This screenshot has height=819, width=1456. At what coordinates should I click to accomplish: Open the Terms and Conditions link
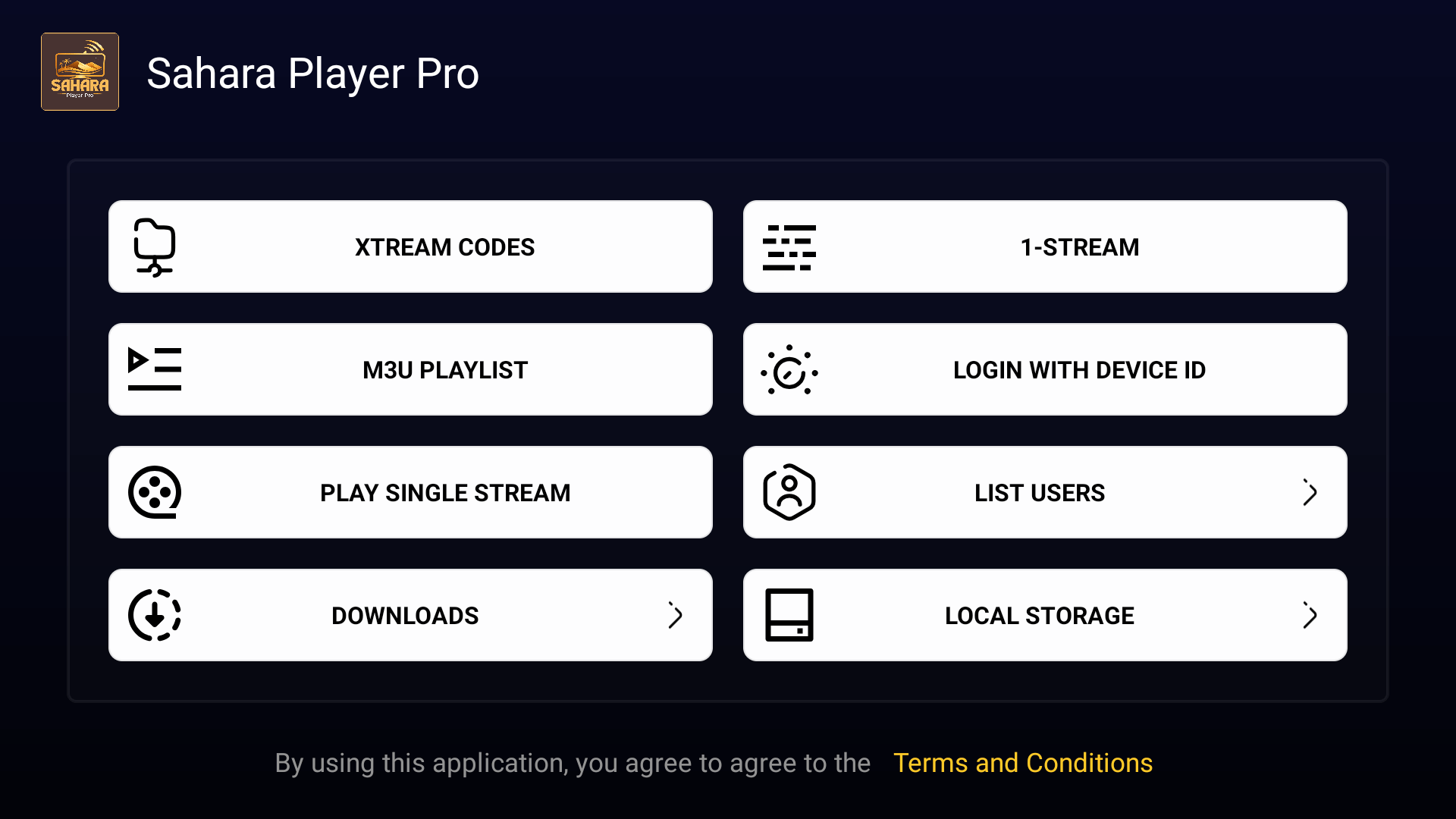[1023, 763]
